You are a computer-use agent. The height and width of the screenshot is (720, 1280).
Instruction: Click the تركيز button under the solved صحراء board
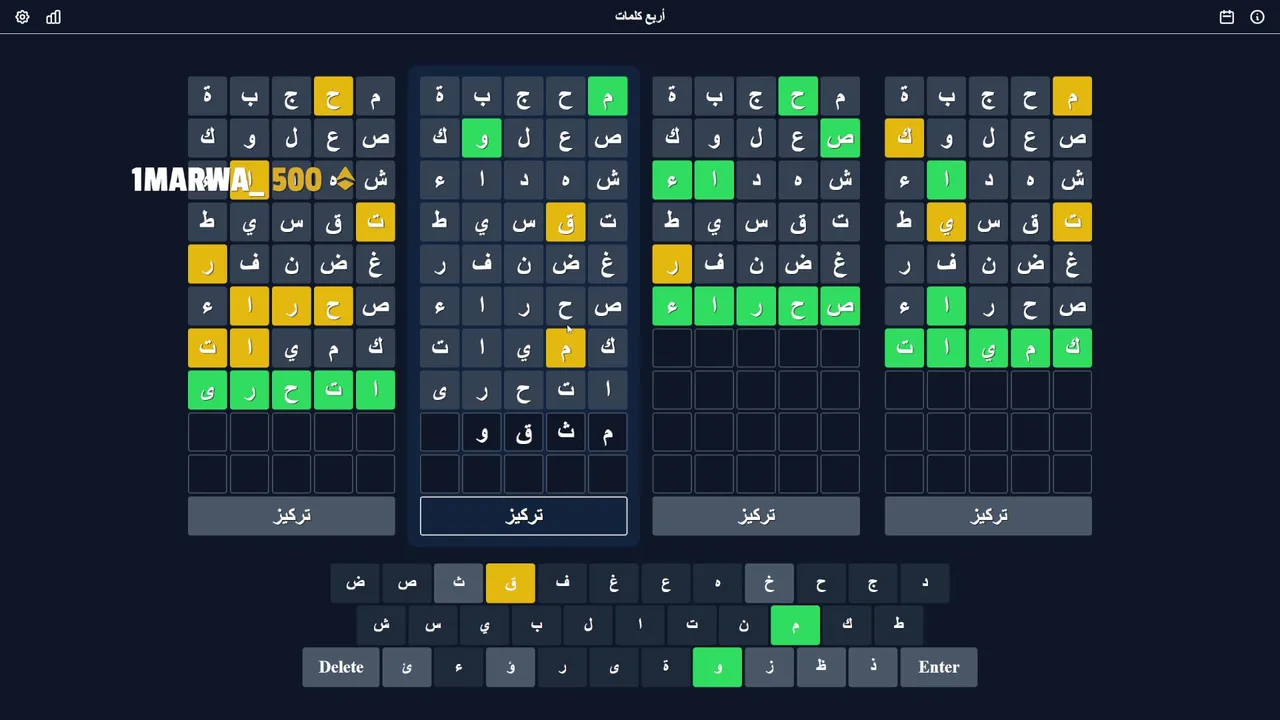pyautogui.click(x=756, y=516)
